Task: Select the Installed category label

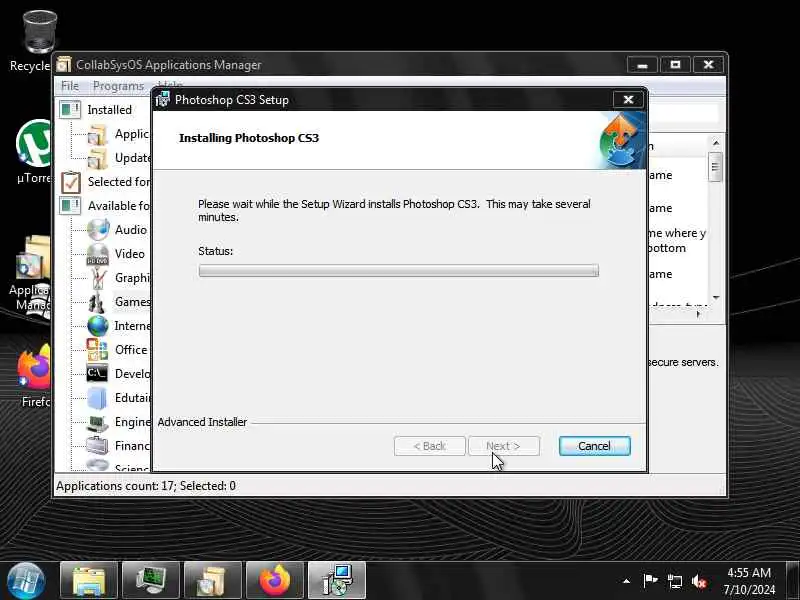Action: [109, 110]
